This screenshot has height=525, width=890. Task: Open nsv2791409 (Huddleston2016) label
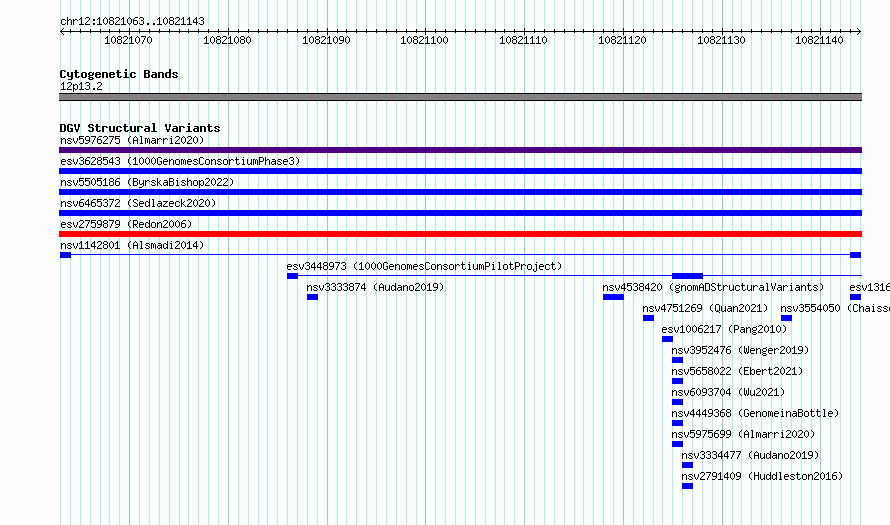pyautogui.click(x=762, y=476)
